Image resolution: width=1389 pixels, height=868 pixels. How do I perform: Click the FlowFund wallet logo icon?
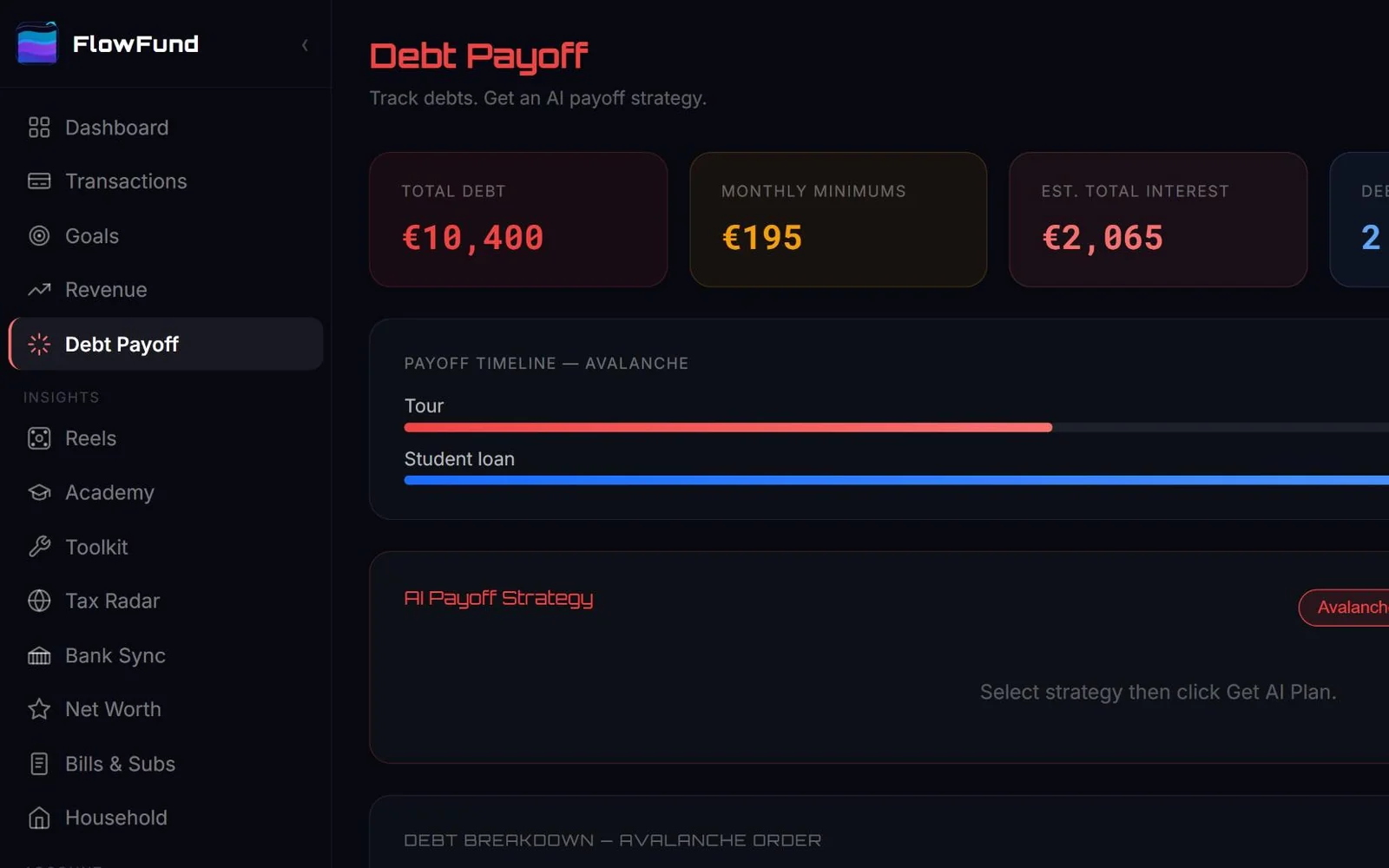point(36,43)
